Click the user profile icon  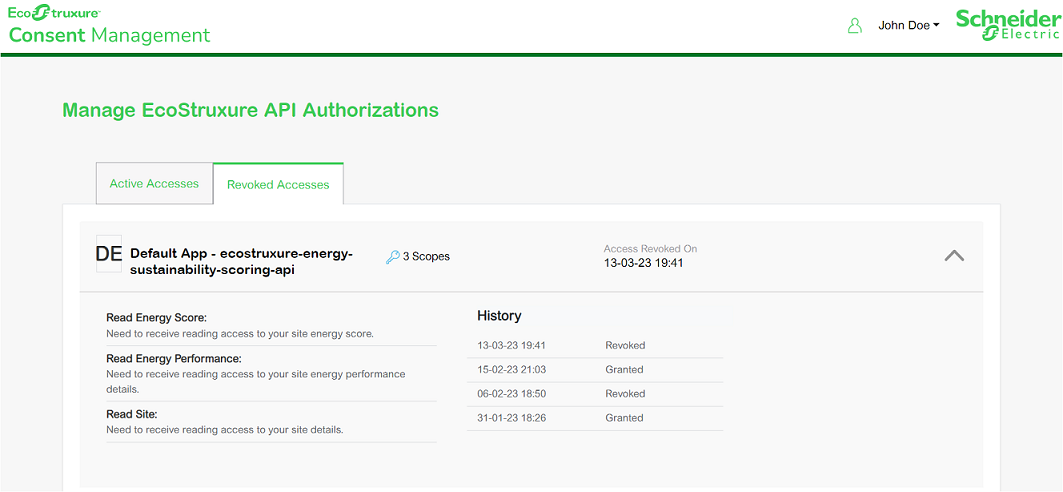click(x=855, y=26)
